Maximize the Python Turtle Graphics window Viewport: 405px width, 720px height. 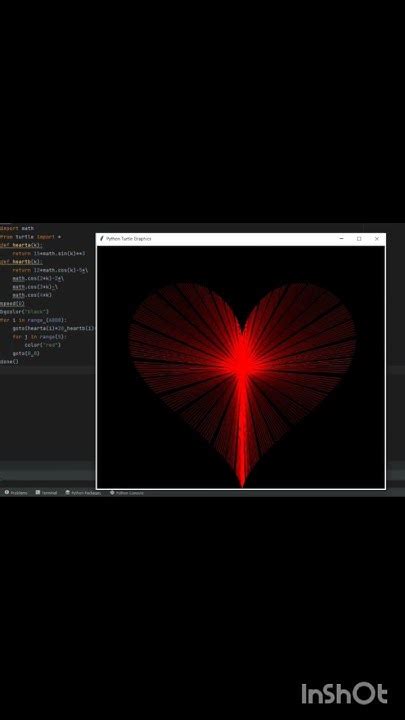pos(359,239)
